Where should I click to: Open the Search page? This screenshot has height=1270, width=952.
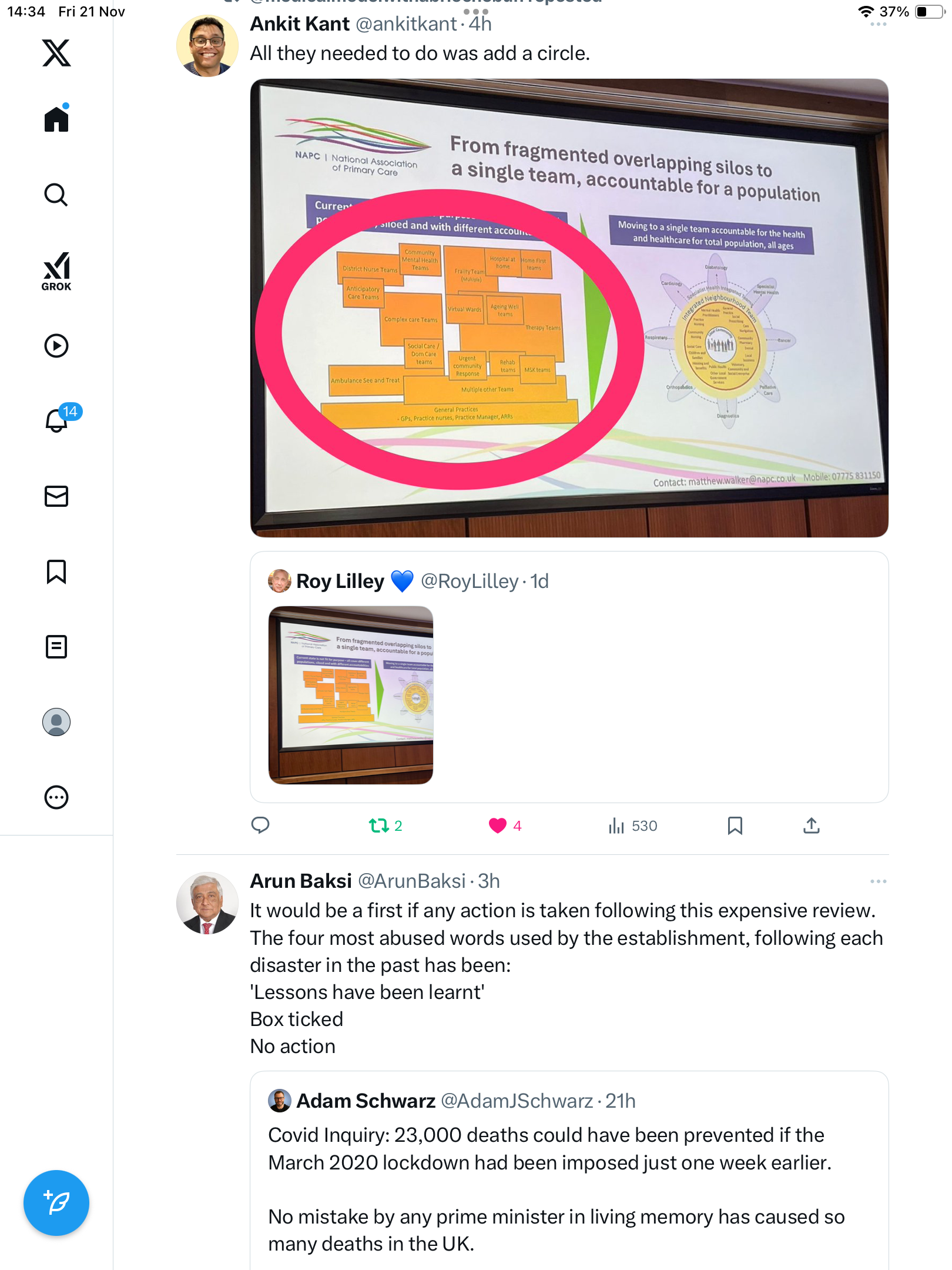pyautogui.click(x=56, y=195)
